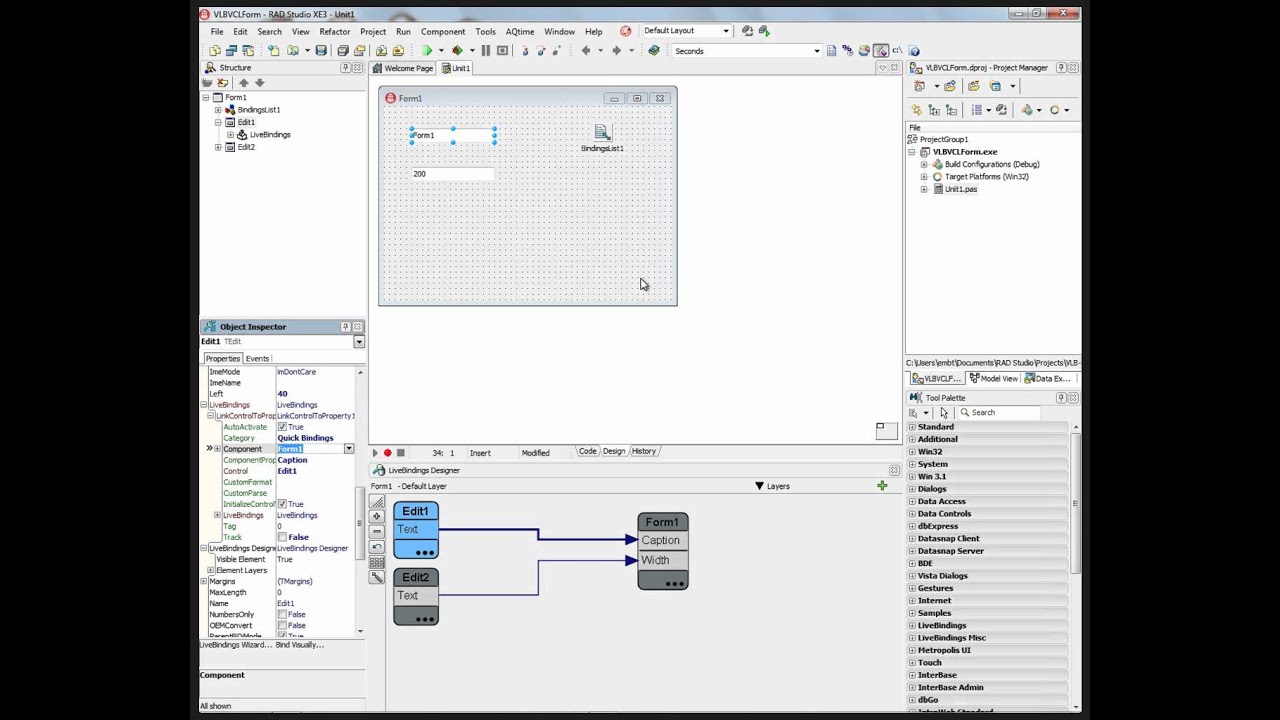Screen dimensions: 1280x720
Task: Click the three dots on Form1 node
Action: (675, 583)
